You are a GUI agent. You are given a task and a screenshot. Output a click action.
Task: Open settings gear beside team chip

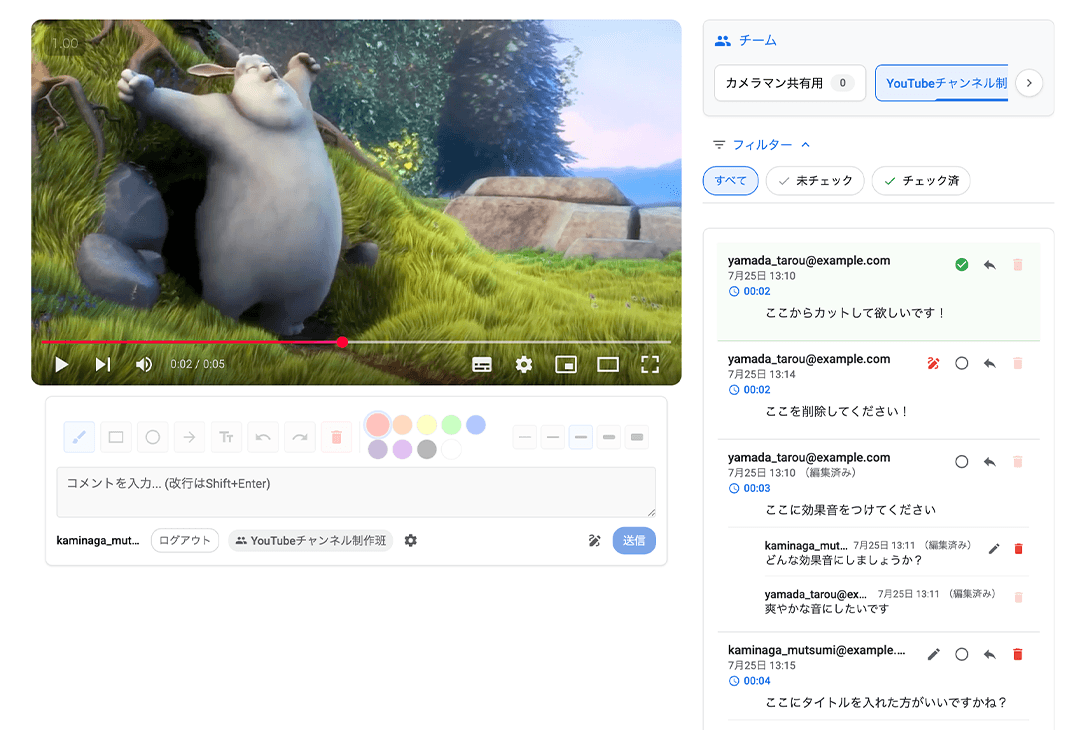point(410,540)
